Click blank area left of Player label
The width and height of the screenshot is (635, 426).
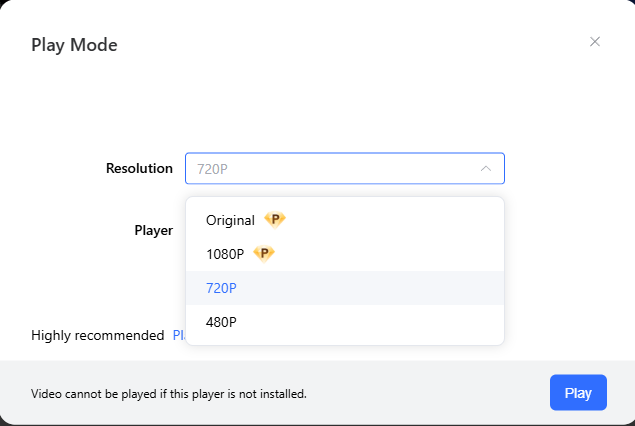pyautogui.click(x=70, y=230)
